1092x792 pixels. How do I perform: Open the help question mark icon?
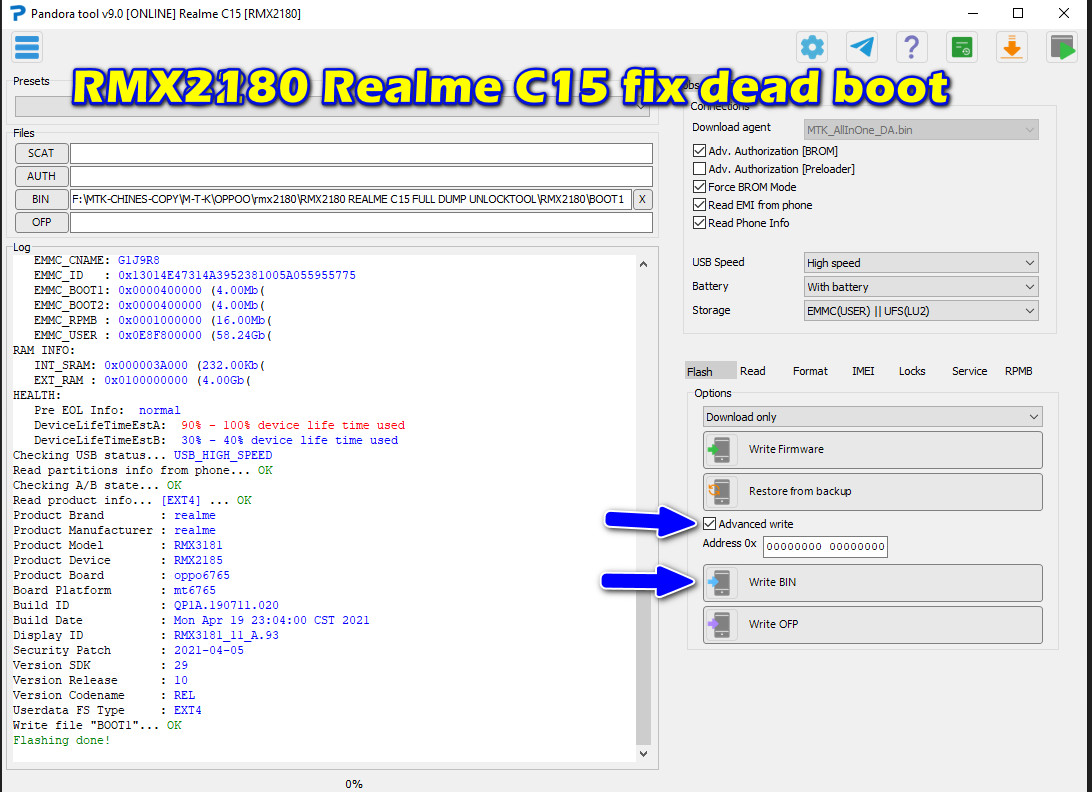click(x=911, y=48)
